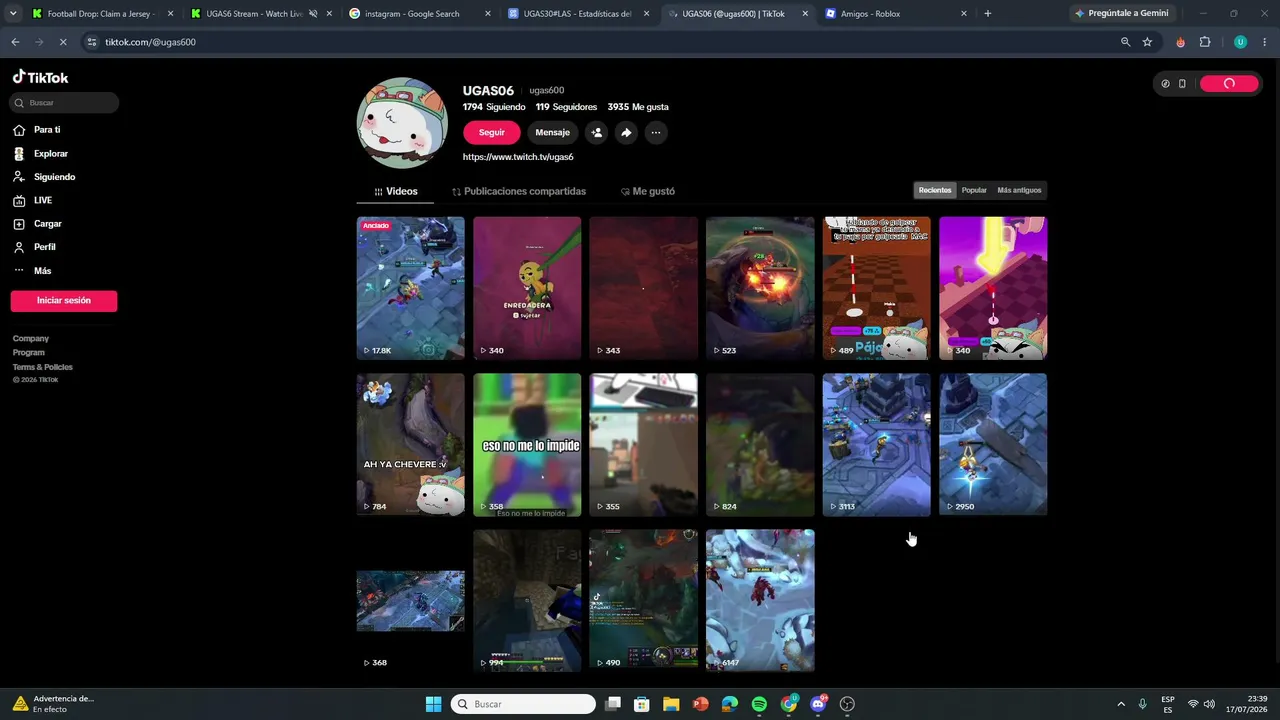Screen dimensions: 1280x720
Task: Sort videos by Popular
Action: click(974, 190)
